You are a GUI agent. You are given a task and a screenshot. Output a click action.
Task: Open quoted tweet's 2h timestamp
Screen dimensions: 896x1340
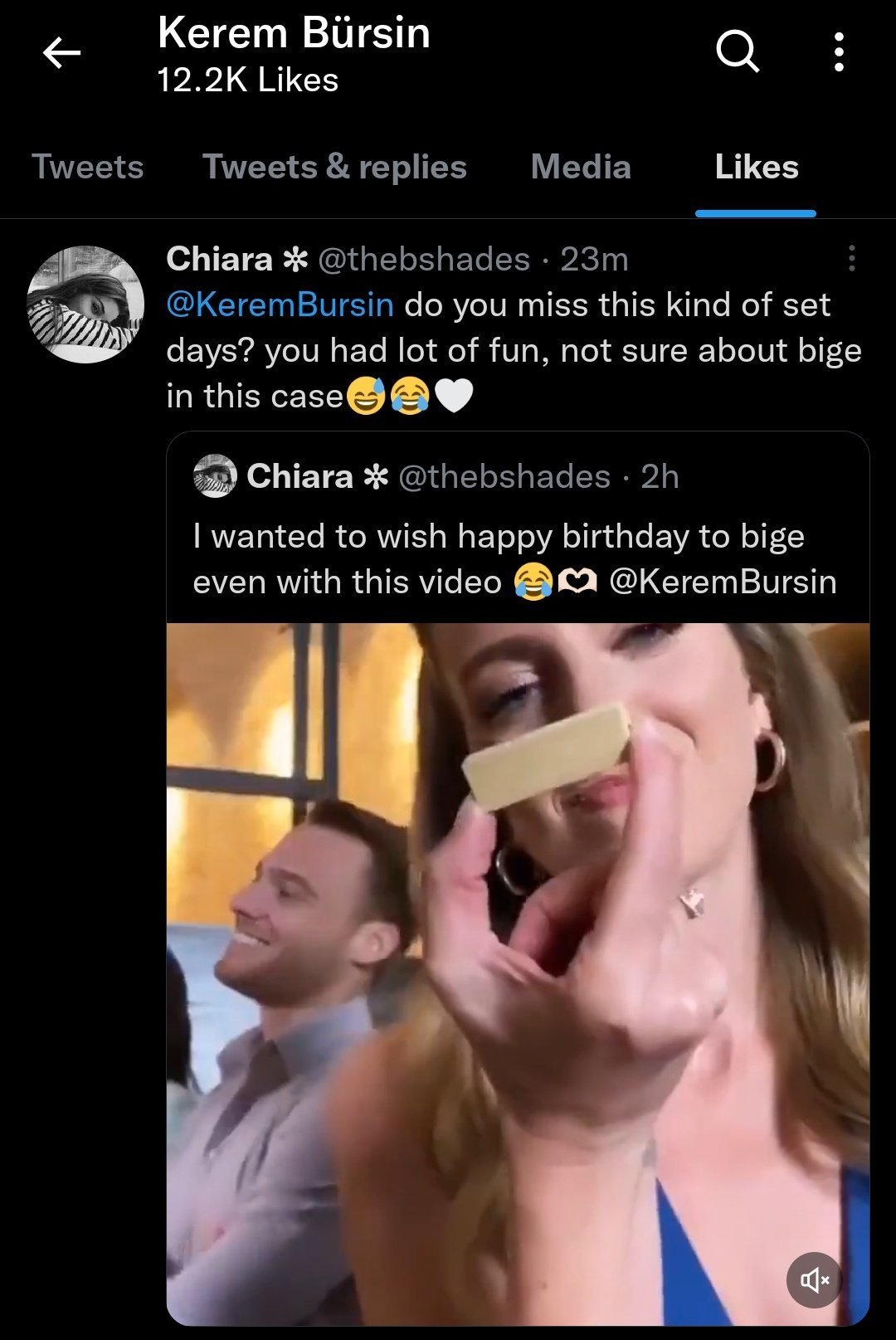click(x=660, y=476)
